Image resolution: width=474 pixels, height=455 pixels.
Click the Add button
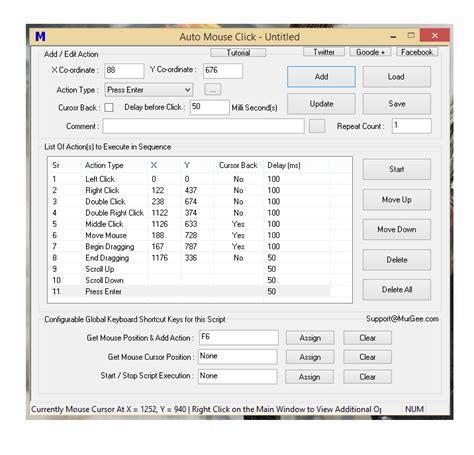tap(321, 77)
